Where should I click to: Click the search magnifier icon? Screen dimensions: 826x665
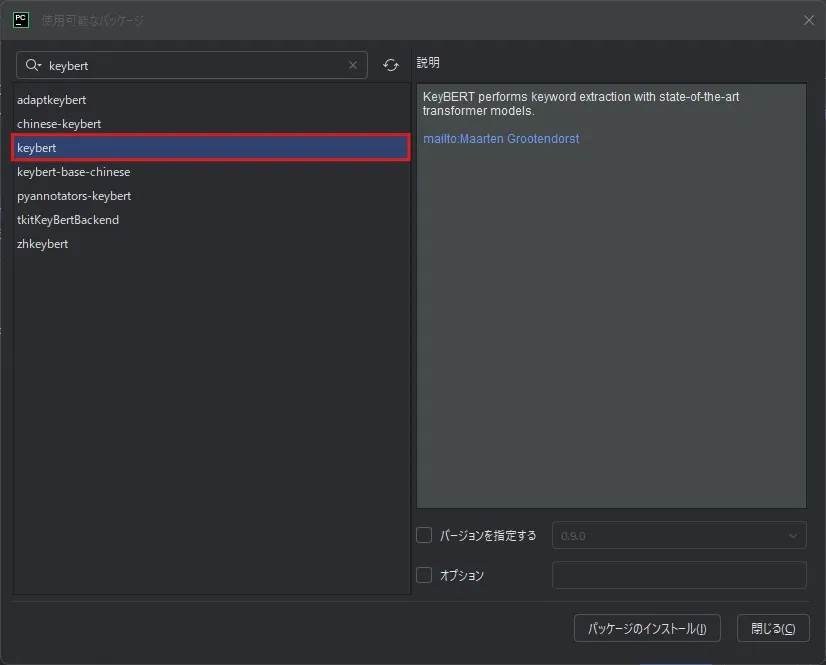point(33,65)
